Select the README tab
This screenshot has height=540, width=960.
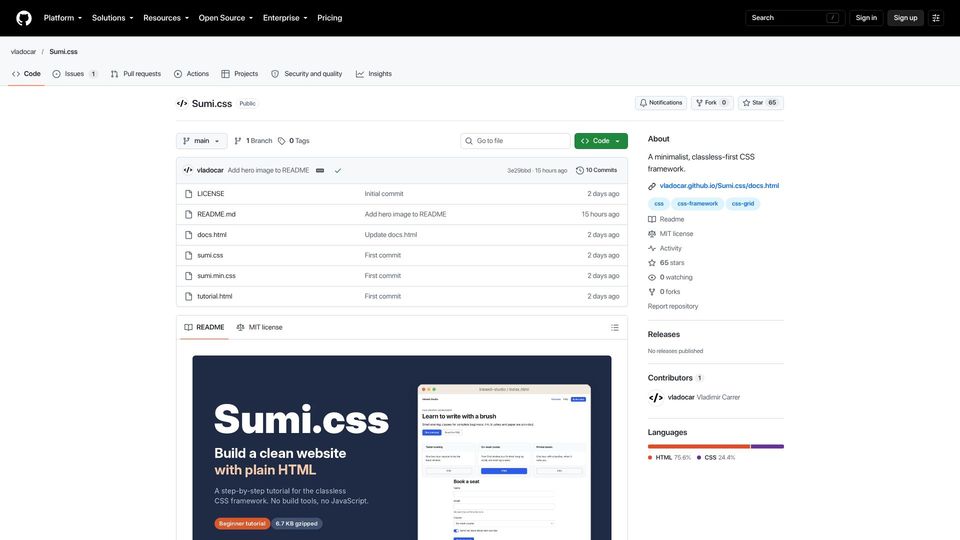[x=204, y=328]
